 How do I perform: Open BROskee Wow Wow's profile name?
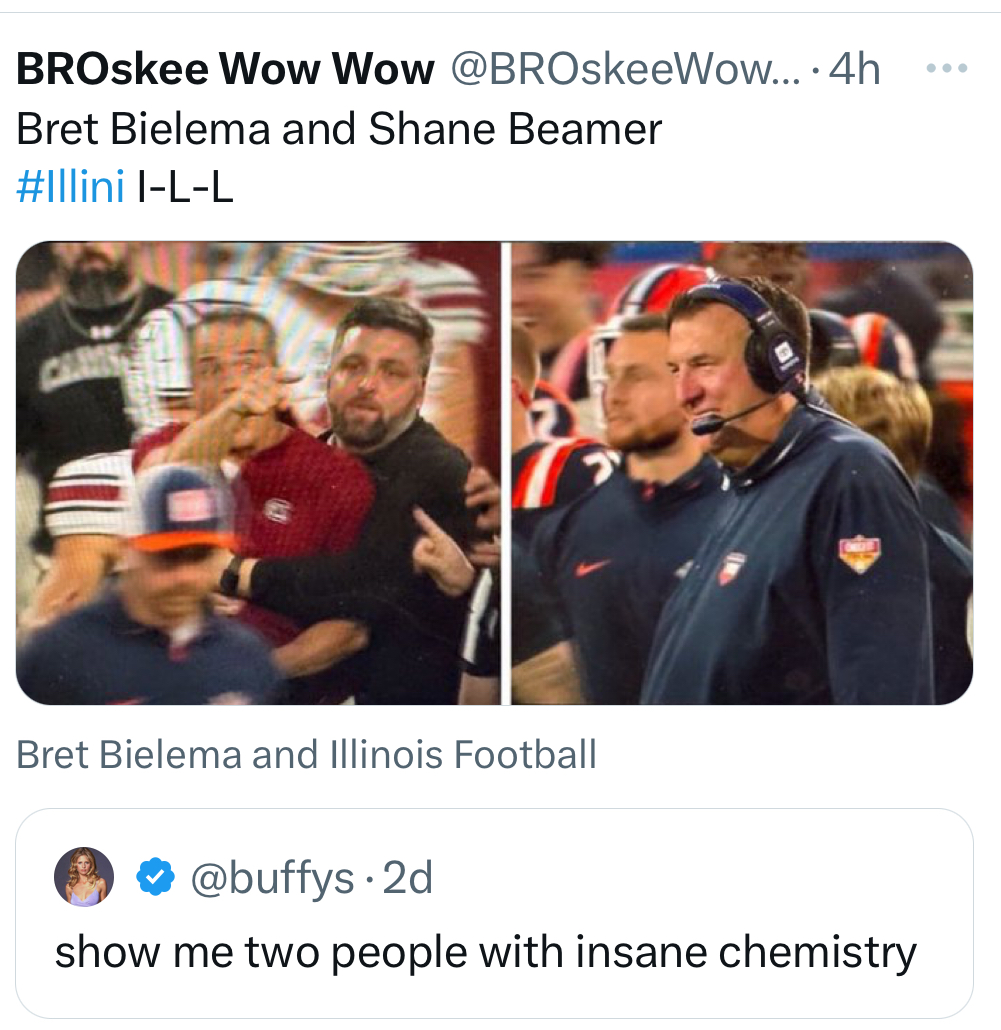tap(226, 70)
